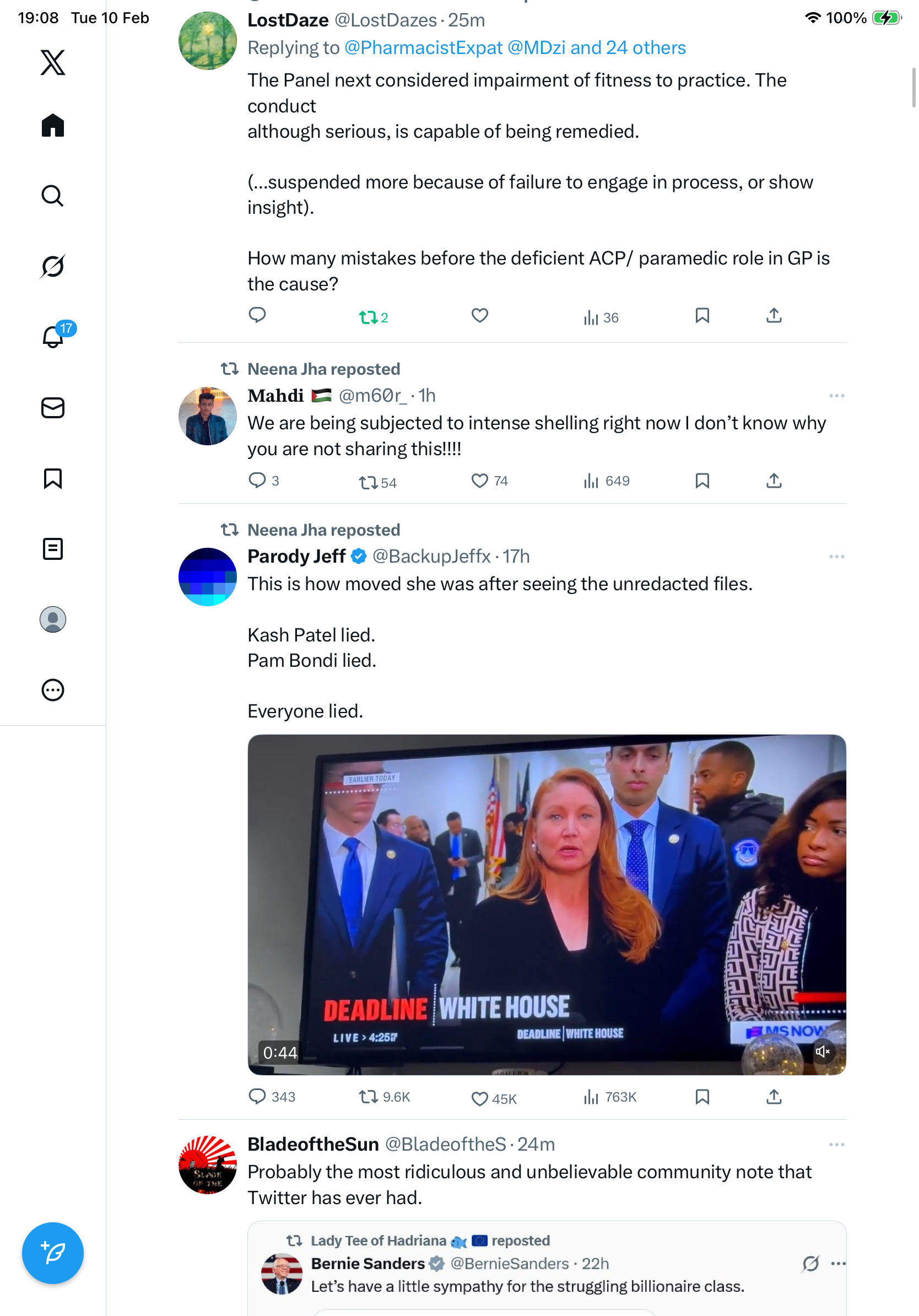Screen dimensions: 919x1316
Task: Share the Parody Jeff post
Action: [x=774, y=1097]
